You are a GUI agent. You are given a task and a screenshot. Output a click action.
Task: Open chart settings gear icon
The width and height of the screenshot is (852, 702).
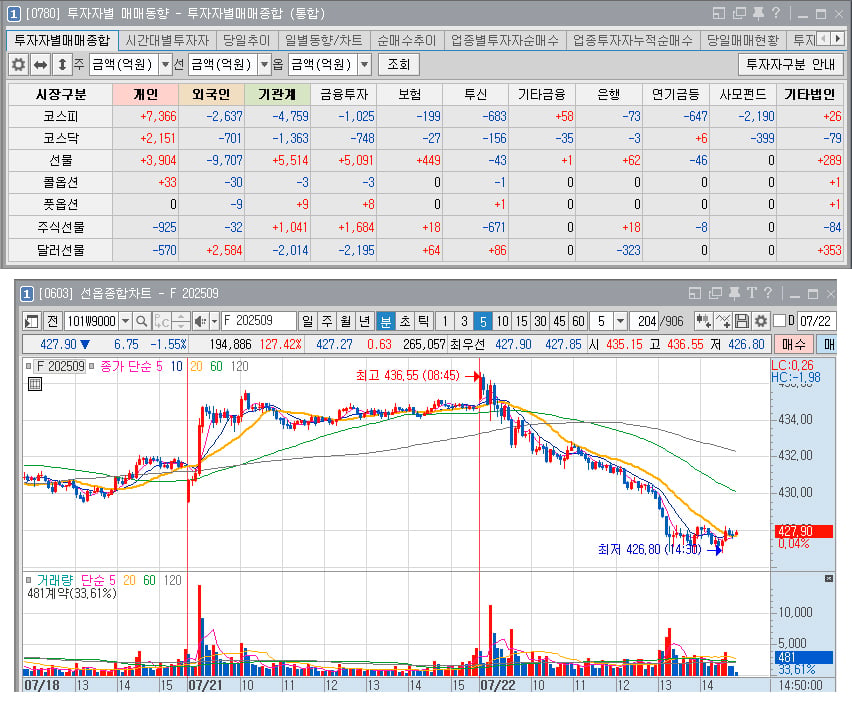[761, 321]
